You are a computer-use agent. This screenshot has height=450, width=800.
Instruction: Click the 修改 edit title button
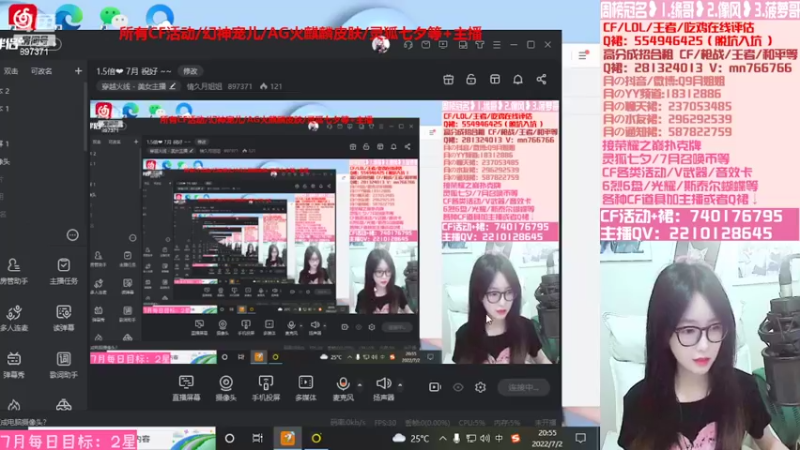(190, 71)
